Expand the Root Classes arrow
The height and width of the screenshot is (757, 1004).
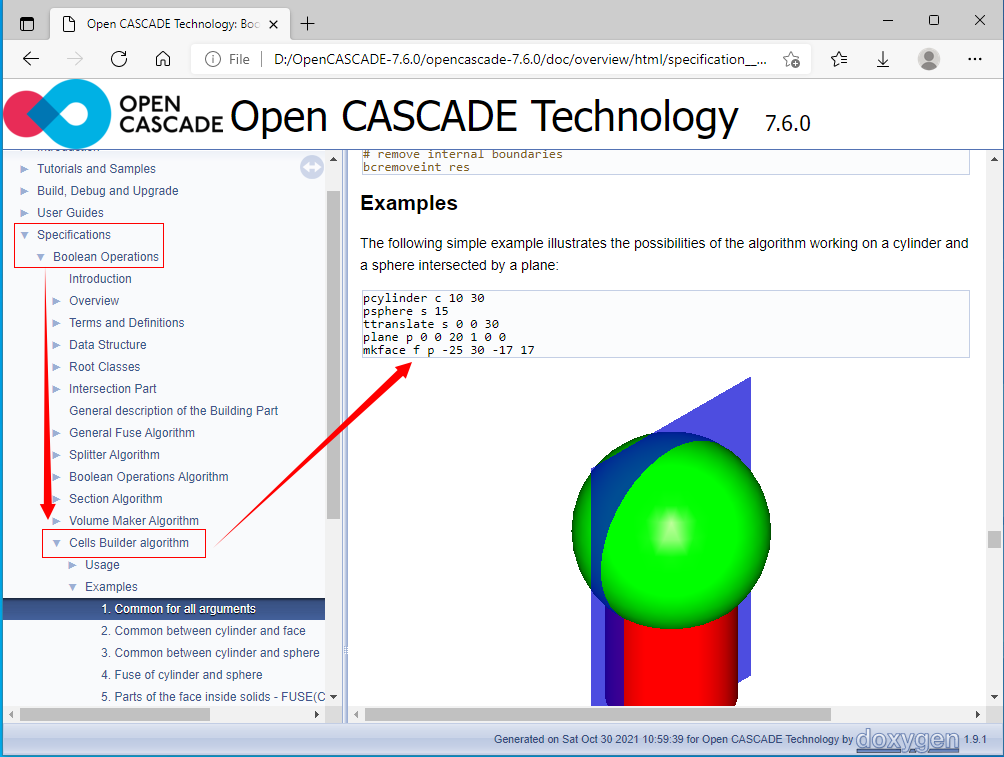(56, 367)
